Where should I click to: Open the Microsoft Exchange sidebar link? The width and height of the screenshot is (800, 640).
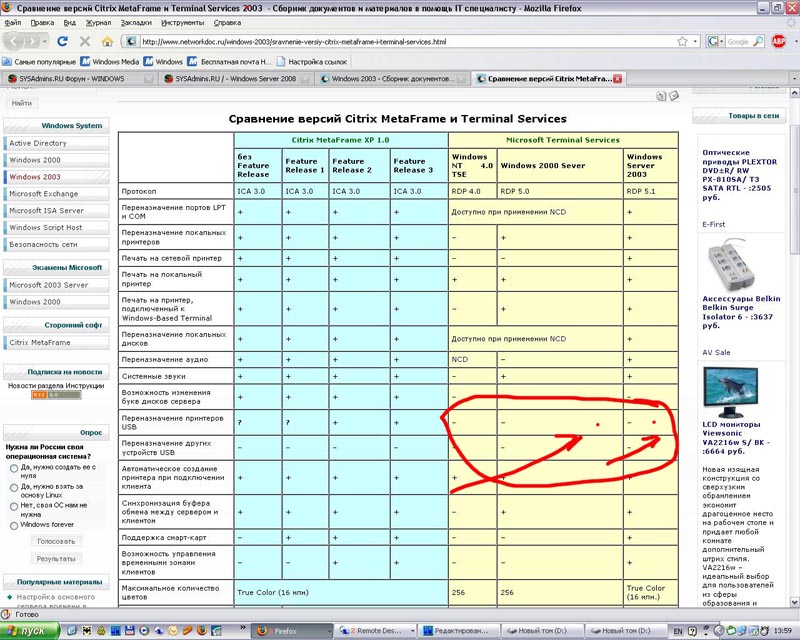pos(56,194)
